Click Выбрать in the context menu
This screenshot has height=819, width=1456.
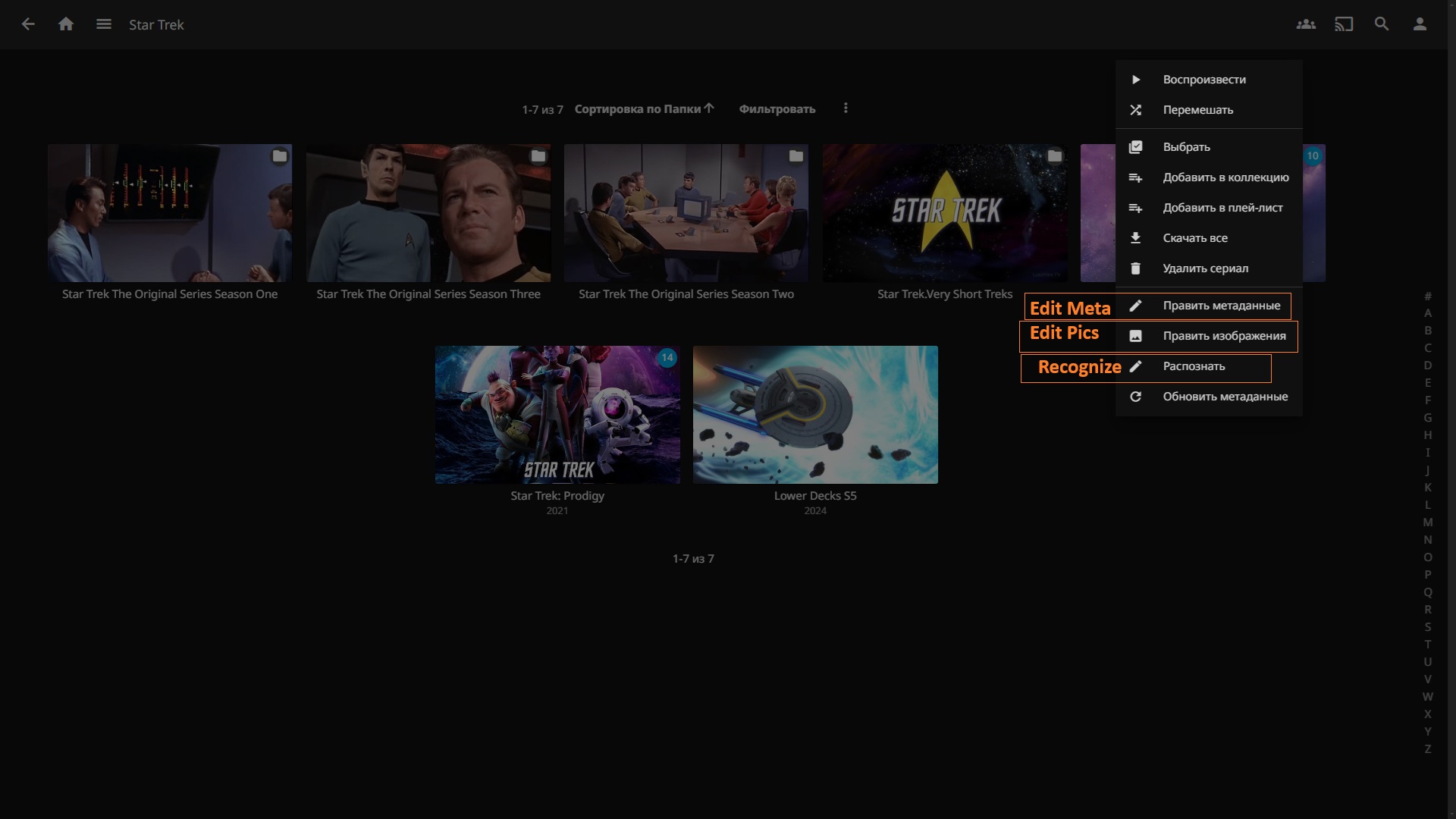pyautogui.click(x=1186, y=147)
